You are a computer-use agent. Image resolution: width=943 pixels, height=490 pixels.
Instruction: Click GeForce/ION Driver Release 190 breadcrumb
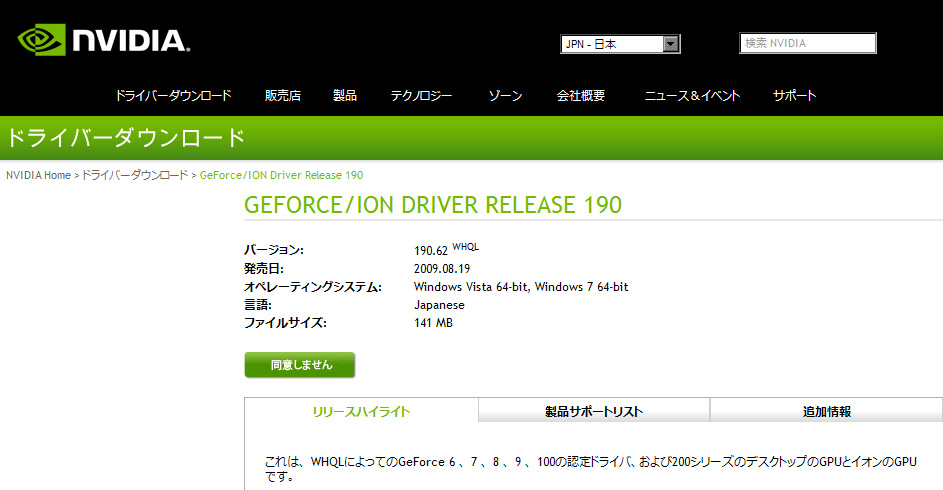point(281,175)
